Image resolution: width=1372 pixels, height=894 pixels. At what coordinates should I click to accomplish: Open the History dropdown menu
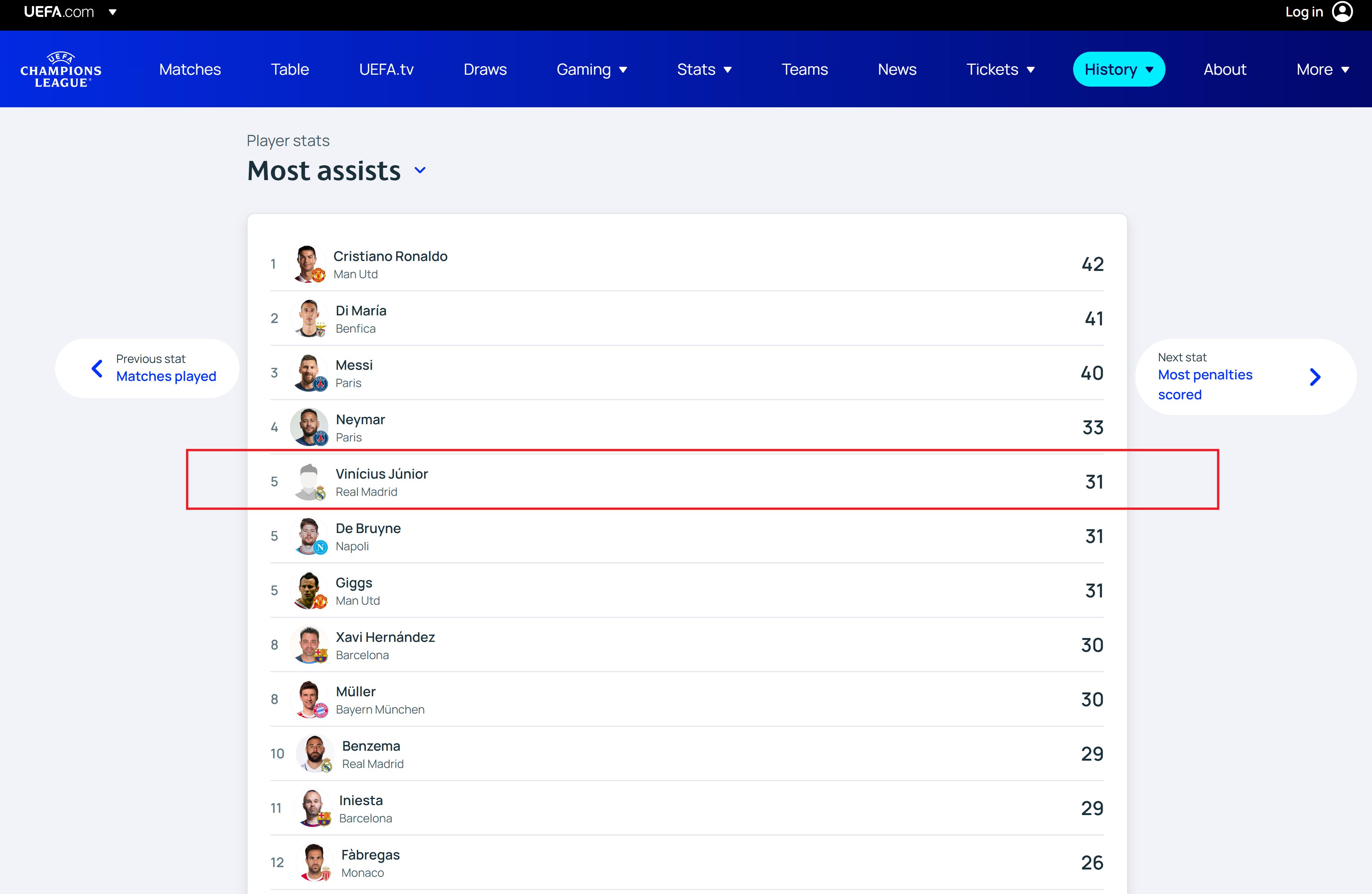click(1118, 70)
